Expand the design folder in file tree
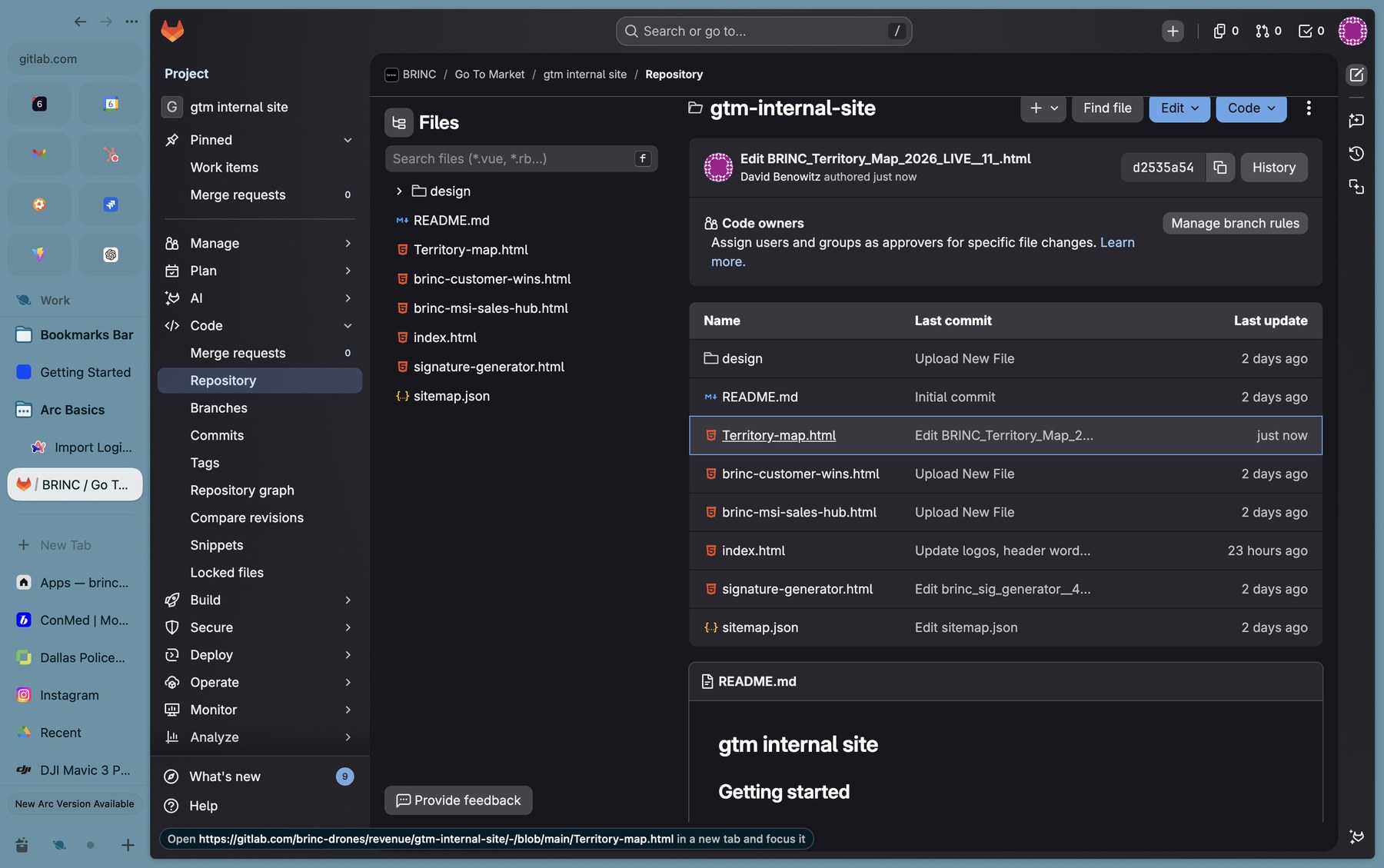1384x868 pixels. pyautogui.click(x=399, y=191)
